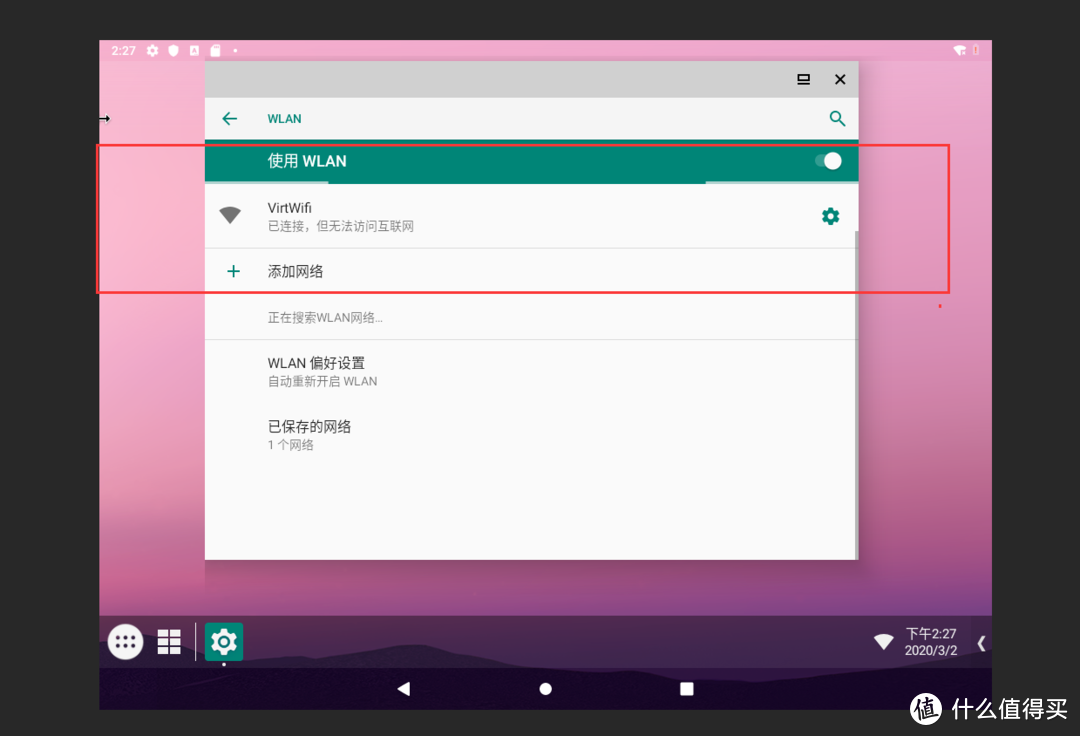This screenshot has height=736, width=1080.
Task: Go back using the WLAN header arrow
Action: (x=229, y=119)
